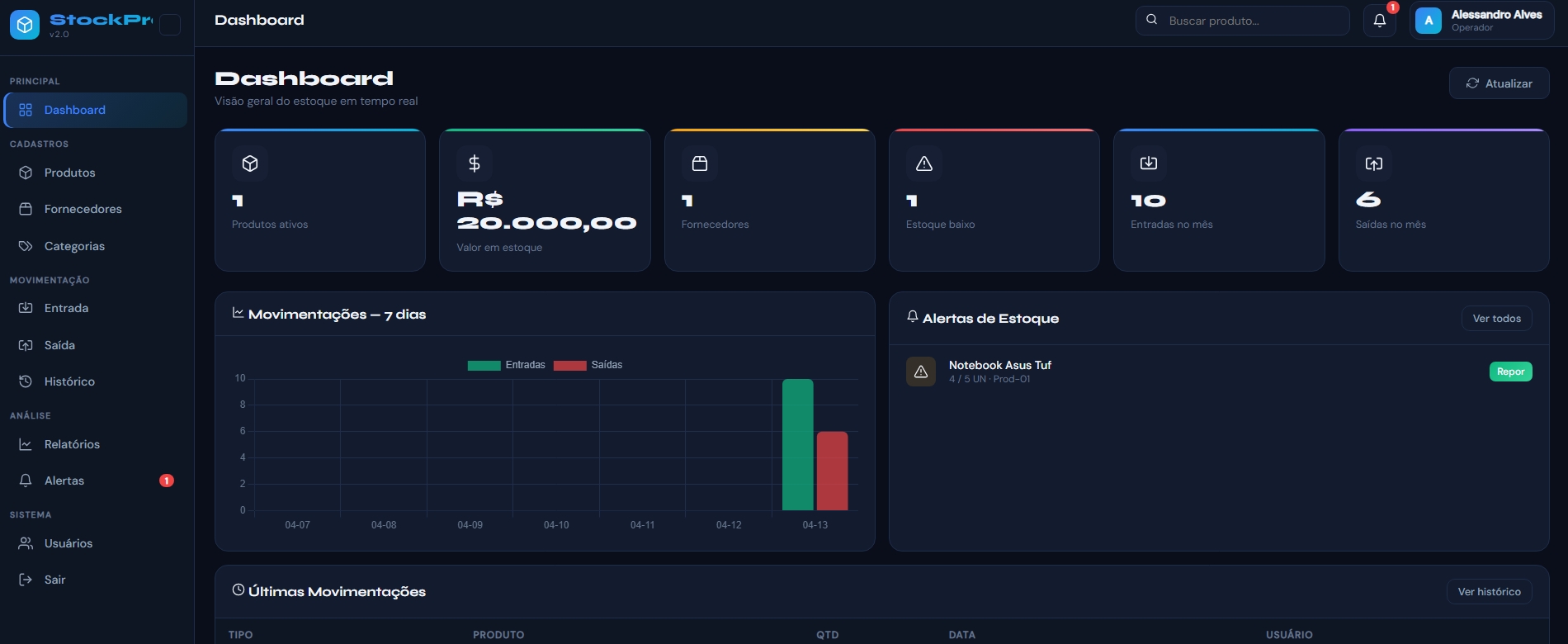Click Ver todos in stock alerts
The height and width of the screenshot is (644, 1568).
[x=1496, y=319]
